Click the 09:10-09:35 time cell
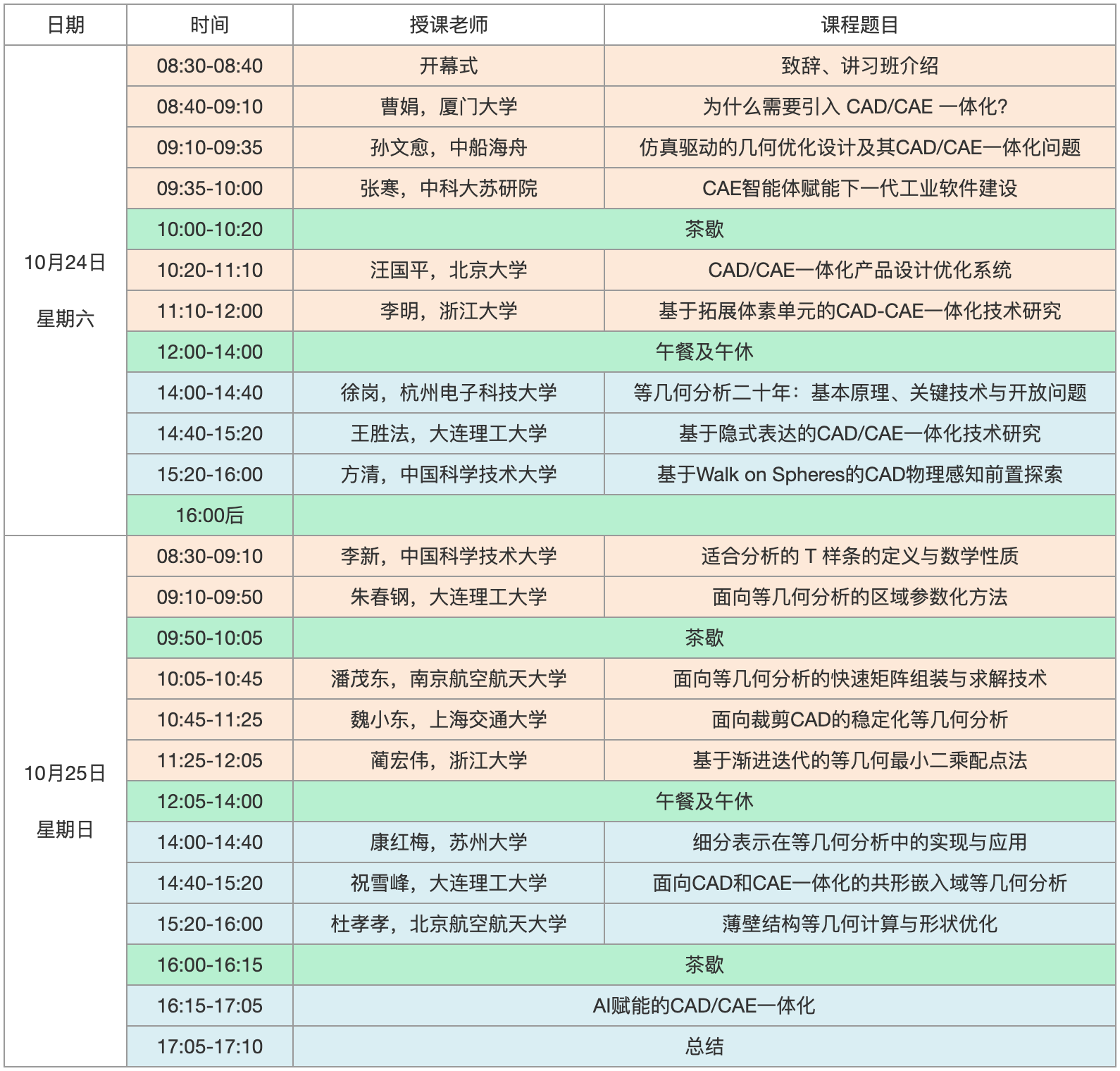1120x1071 pixels. coord(210,147)
